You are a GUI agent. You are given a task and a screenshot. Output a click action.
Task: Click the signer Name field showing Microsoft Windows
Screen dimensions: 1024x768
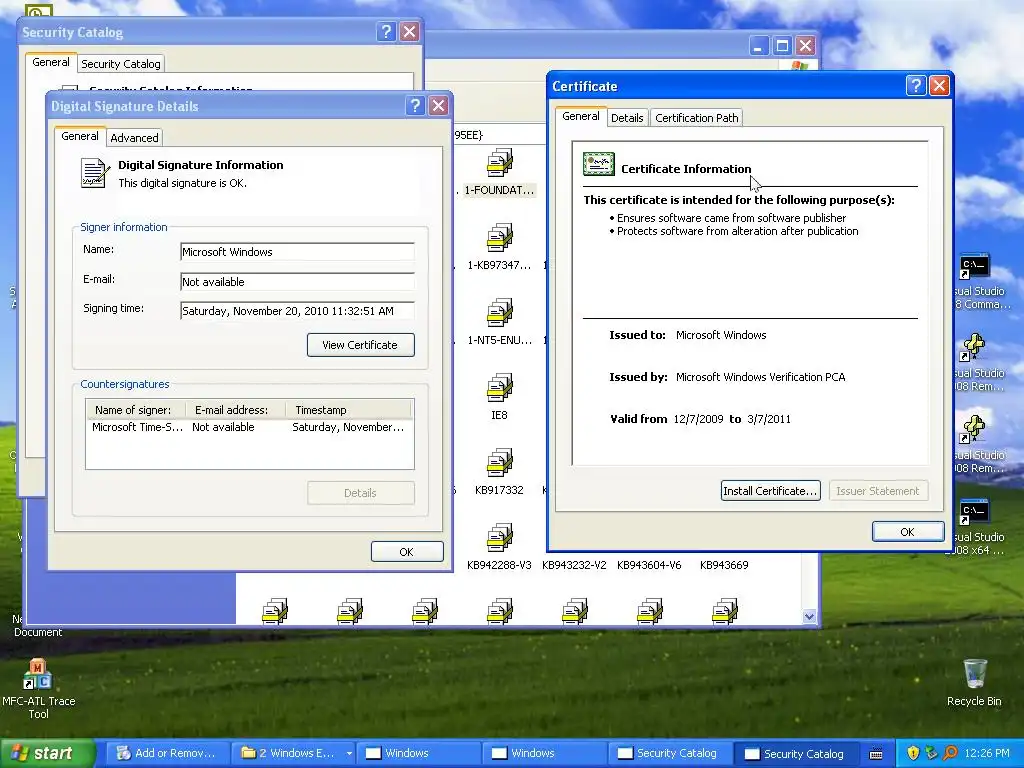297,252
